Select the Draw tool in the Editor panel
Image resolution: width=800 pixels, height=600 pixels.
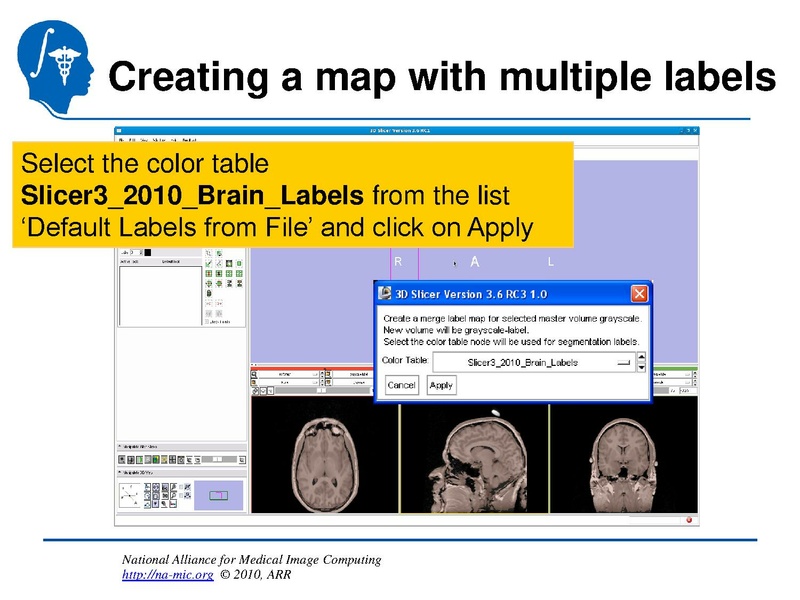coord(219,263)
